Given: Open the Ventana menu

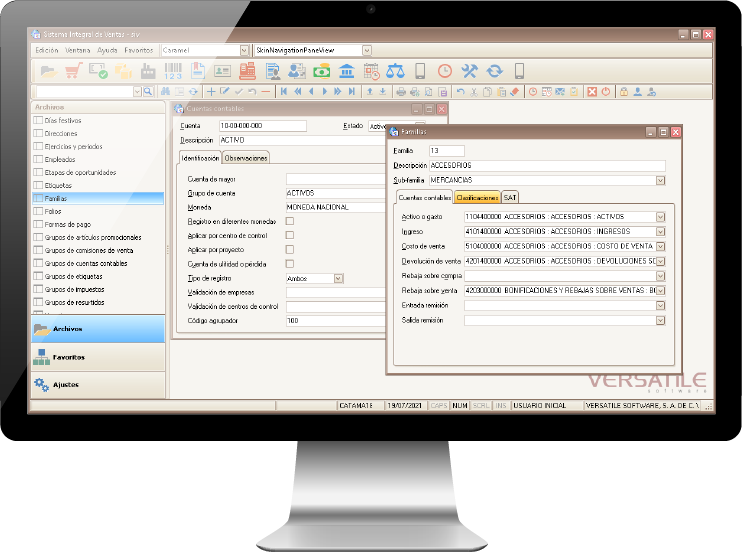Looking at the screenshot, I should tap(78, 50).
